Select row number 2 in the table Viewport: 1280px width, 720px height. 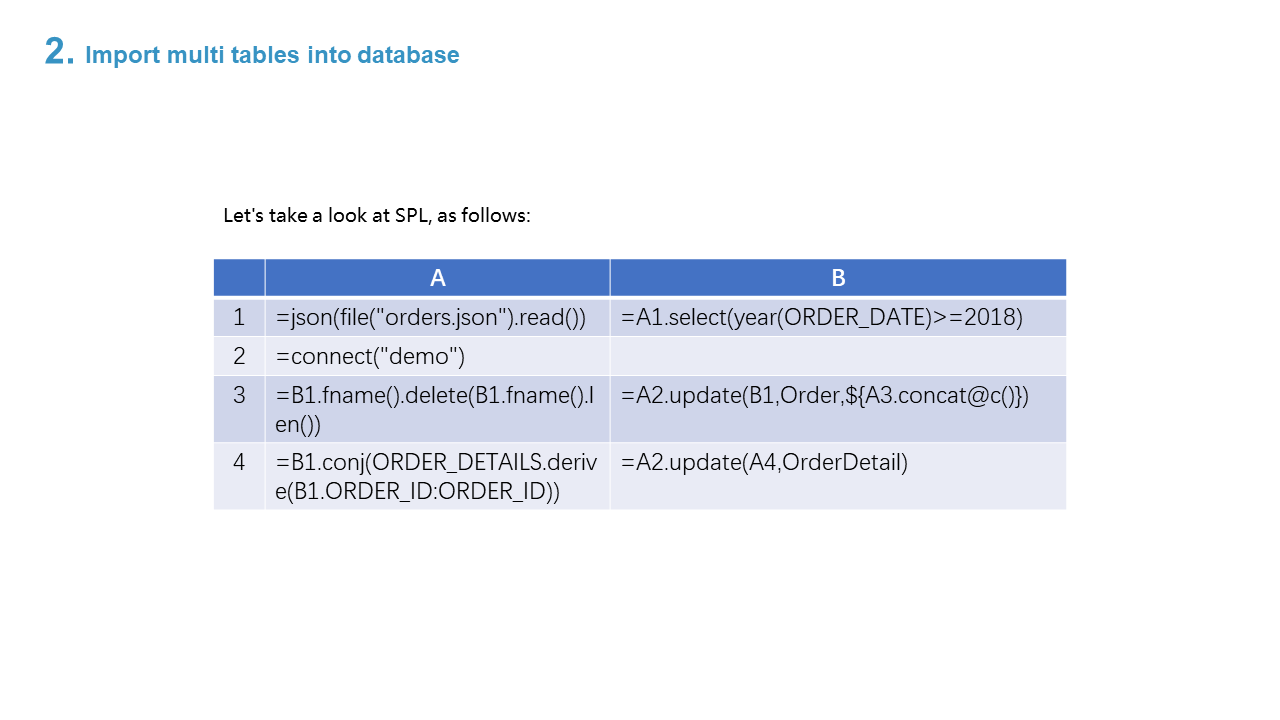pos(239,356)
